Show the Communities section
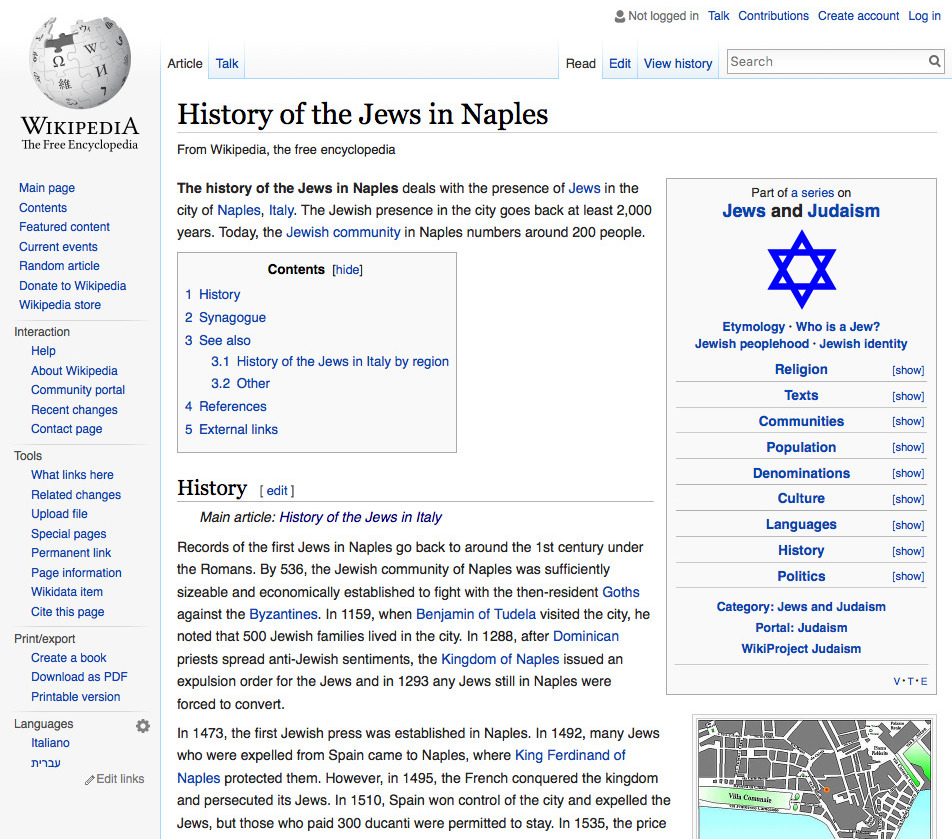Image resolution: width=952 pixels, height=839 pixels. [x=908, y=421]
